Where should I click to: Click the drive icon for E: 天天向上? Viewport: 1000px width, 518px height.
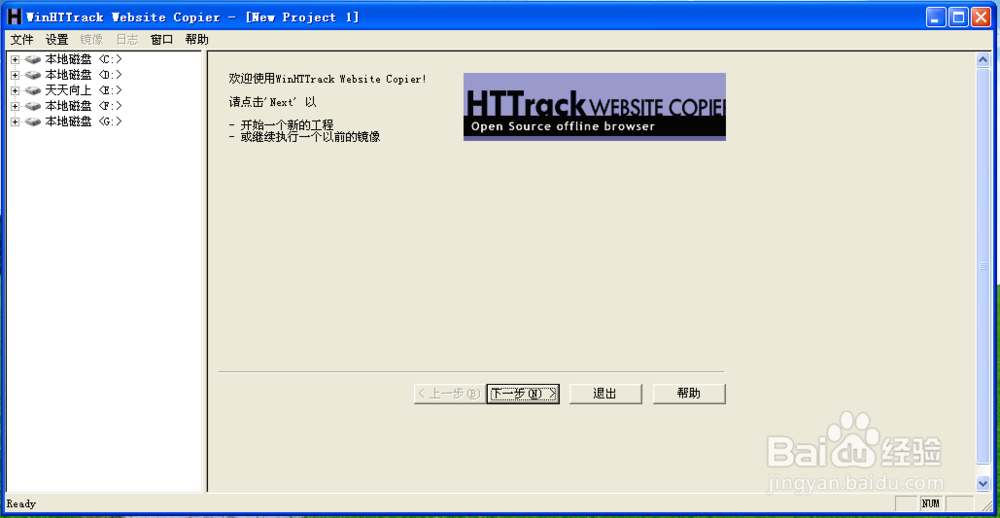[x=33, y=91]
